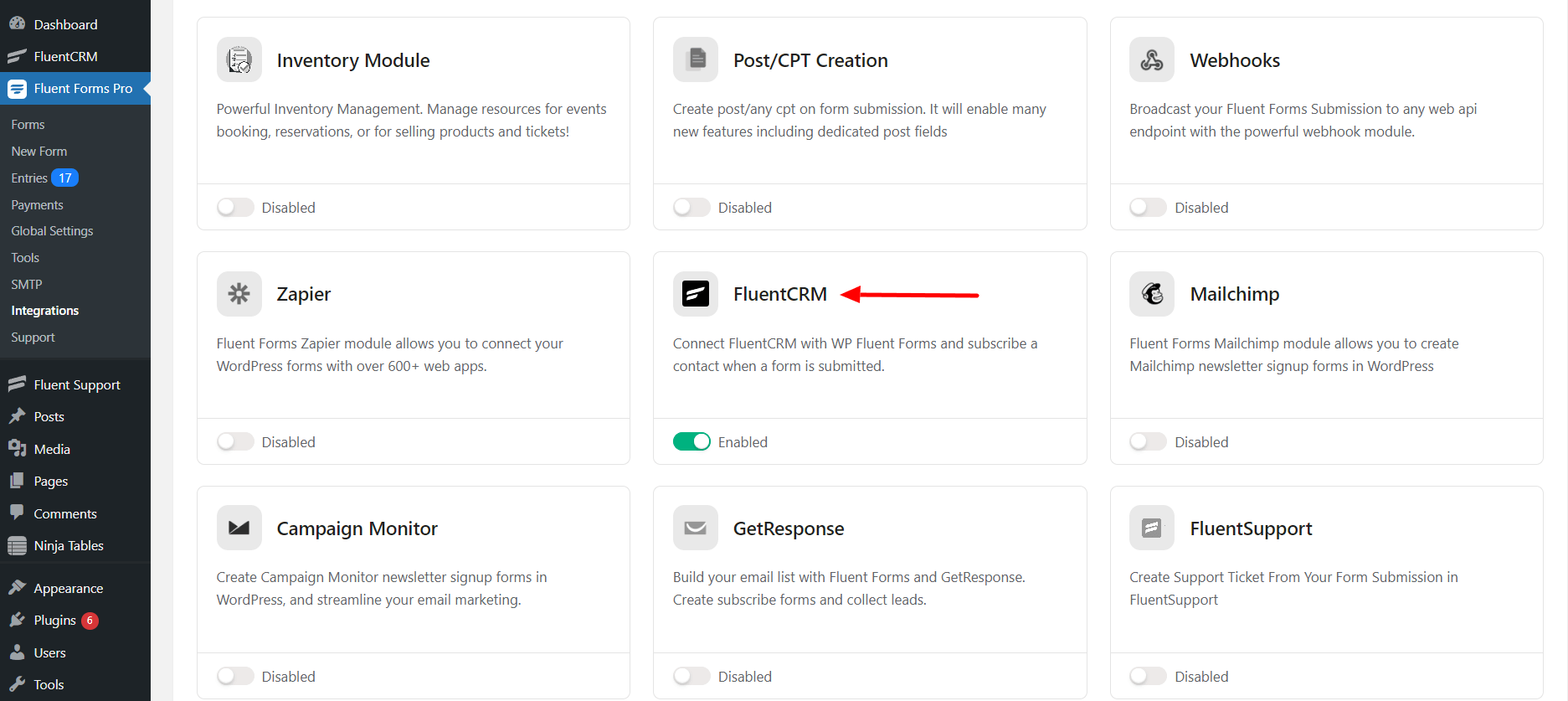The height and width of the screenshot is (701, 1568).
Task: Disable the FluentCRM integration toggle
Action: pos(691,441)
